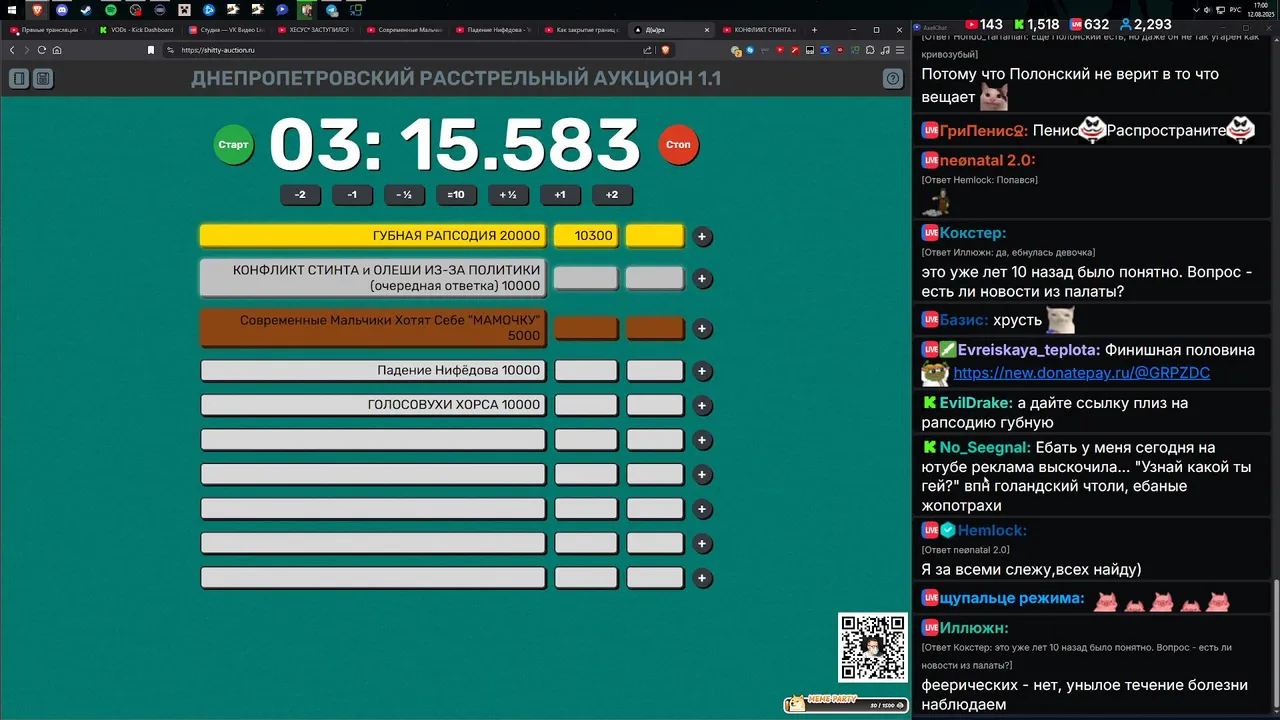Switch to ХЕСУС* ЗАСТУПИЛСЯ browser tab
Viewport: 1280px width, 720px height.
tap(318, 30)
